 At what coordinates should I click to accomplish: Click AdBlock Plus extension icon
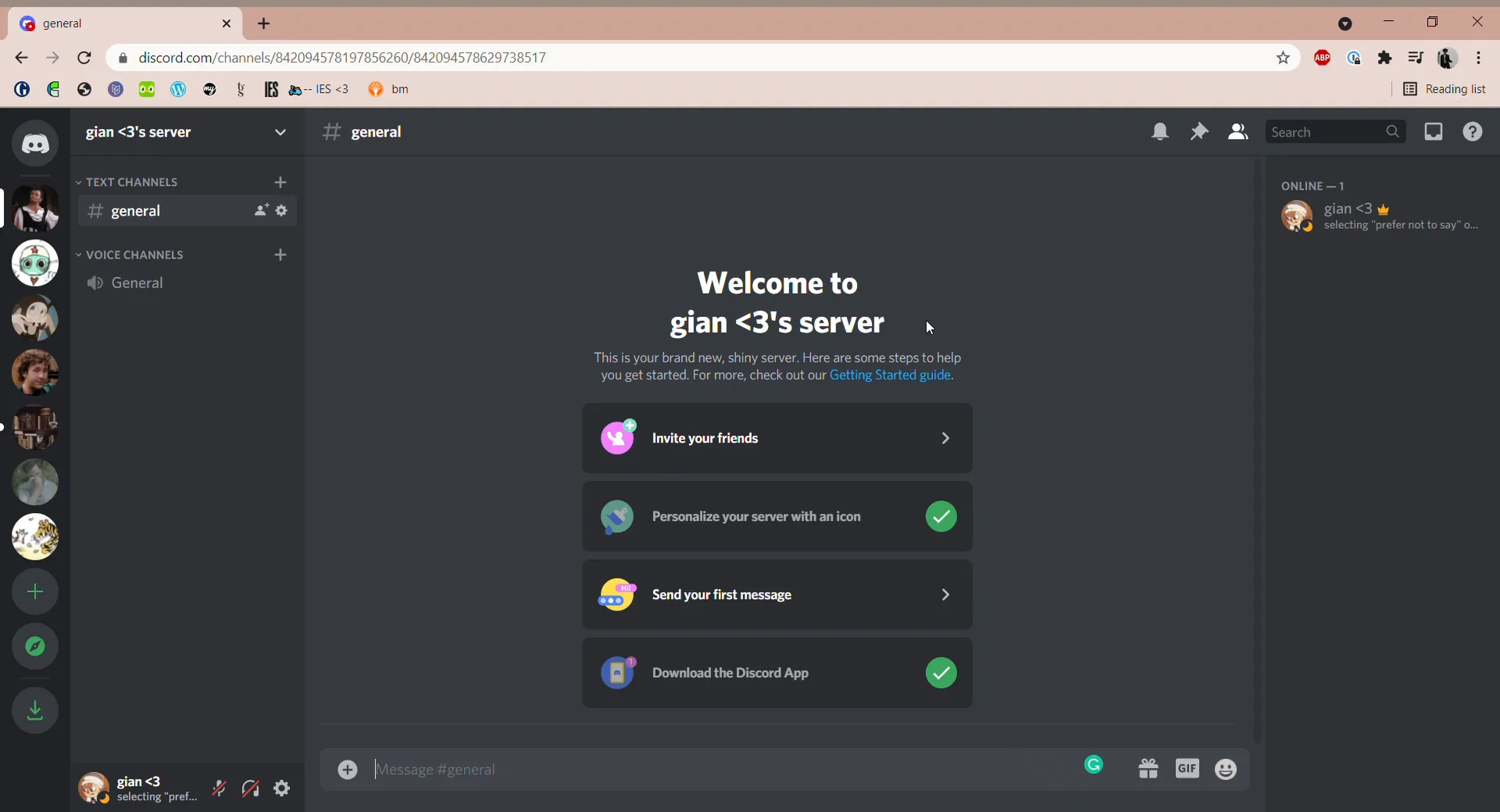coord(1322,58)
